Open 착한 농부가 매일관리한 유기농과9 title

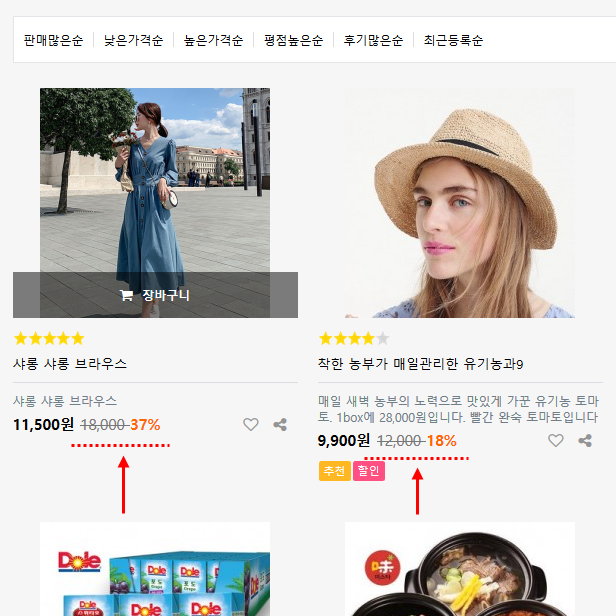[x=420, y=364]
